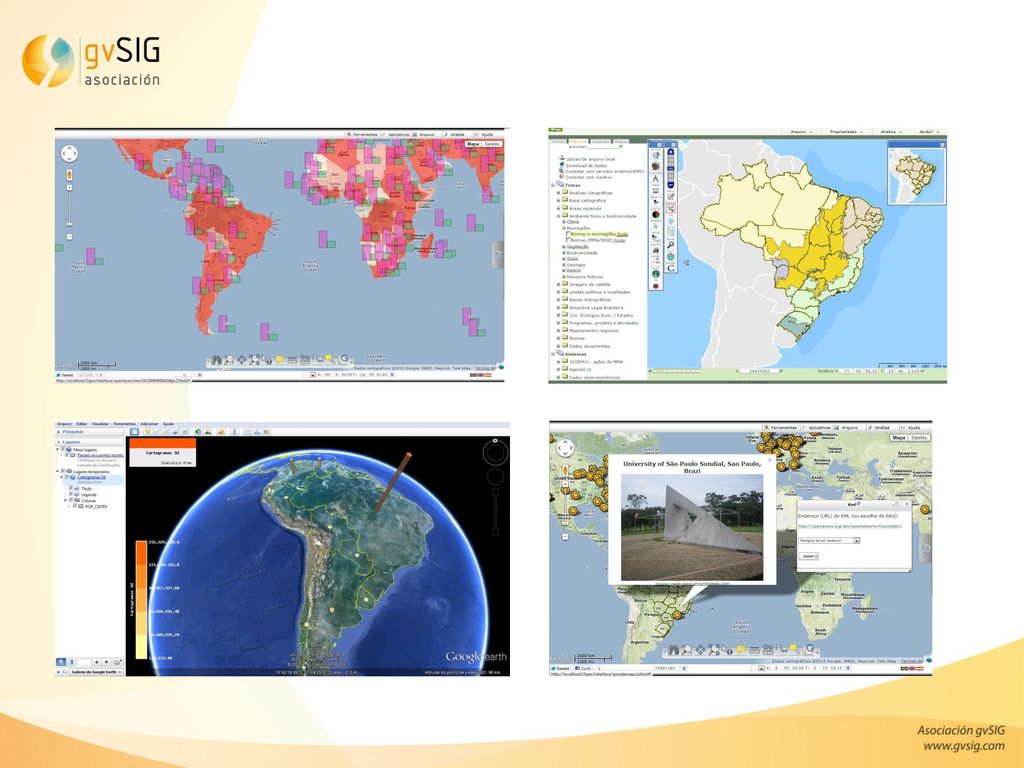This screenshot has height=768, width=1024.
Task: Pick the Street View pegman on the top-left world map
Action: point(69,175)
